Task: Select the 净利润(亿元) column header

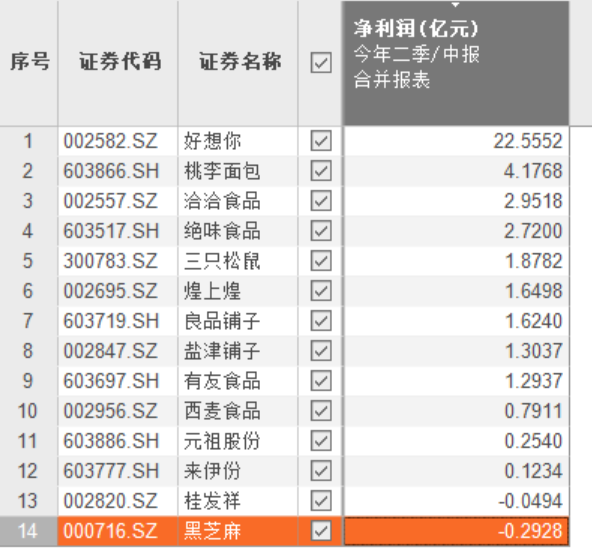Action: click(x=456, y=63)
